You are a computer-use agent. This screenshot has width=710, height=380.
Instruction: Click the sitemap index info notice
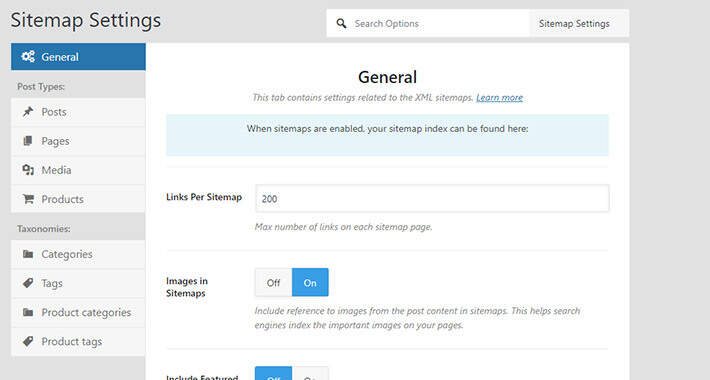(388, 135)
